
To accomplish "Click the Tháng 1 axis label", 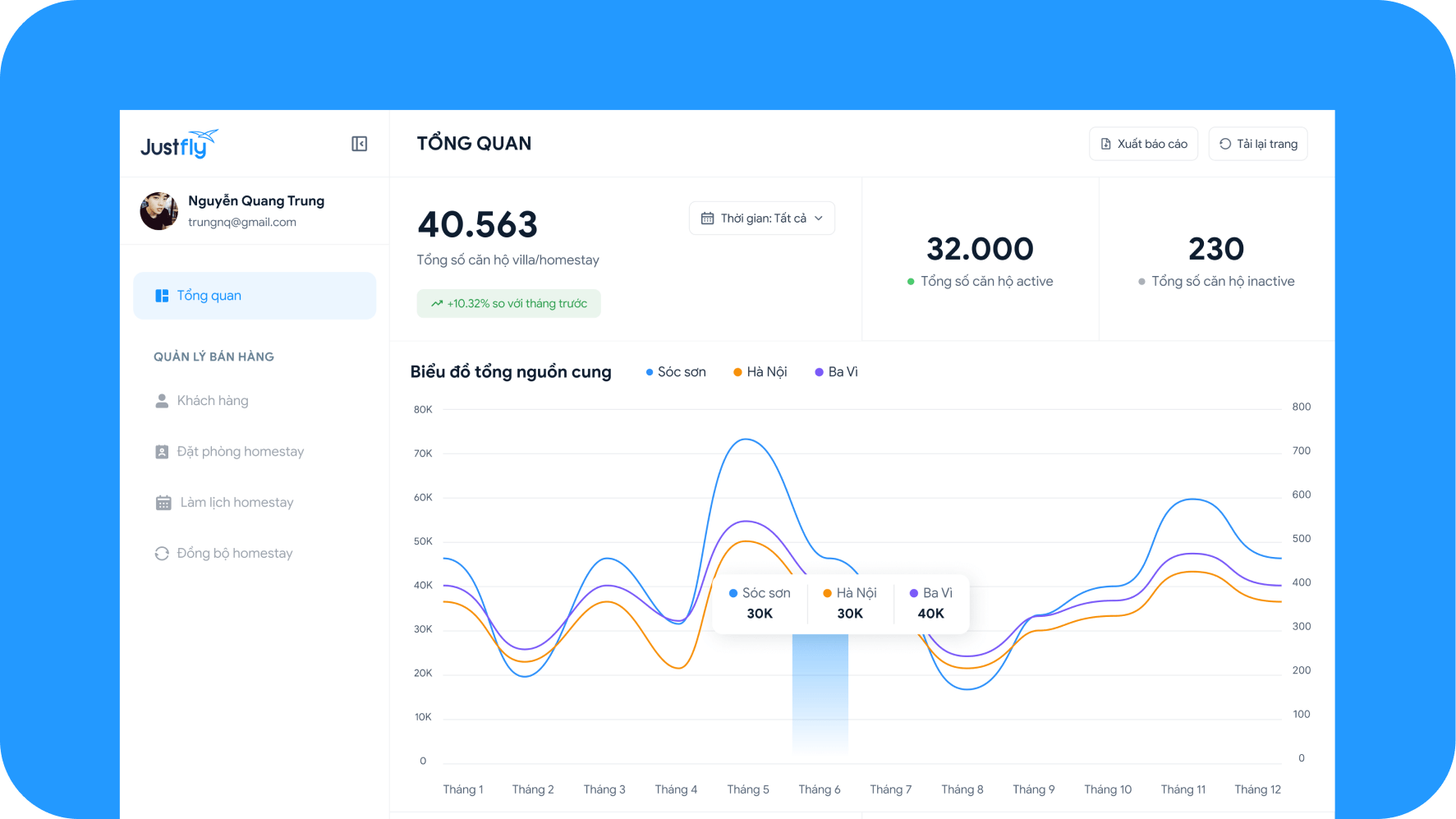I will tap(463, 789).
